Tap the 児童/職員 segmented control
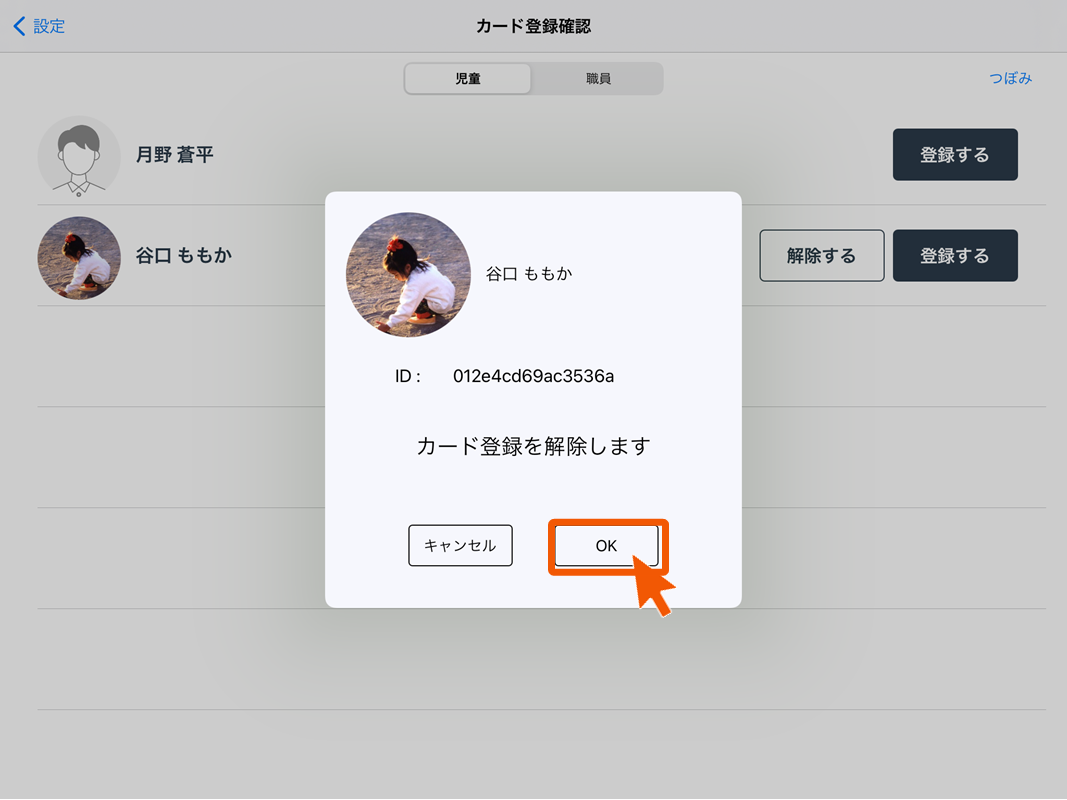Viewport: 1067px width, 800px height. 533,78
